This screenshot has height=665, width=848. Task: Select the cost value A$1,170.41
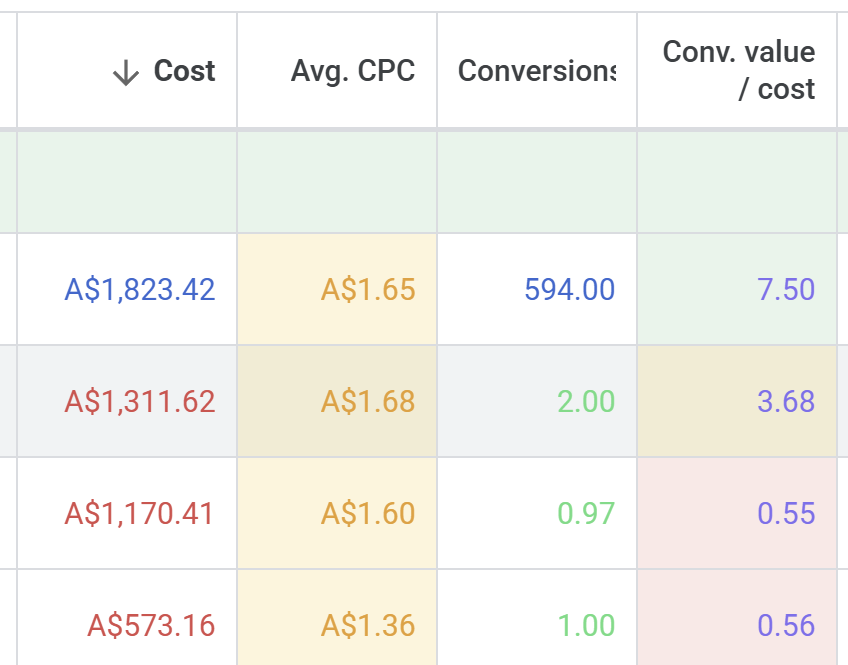coord(140,513)
